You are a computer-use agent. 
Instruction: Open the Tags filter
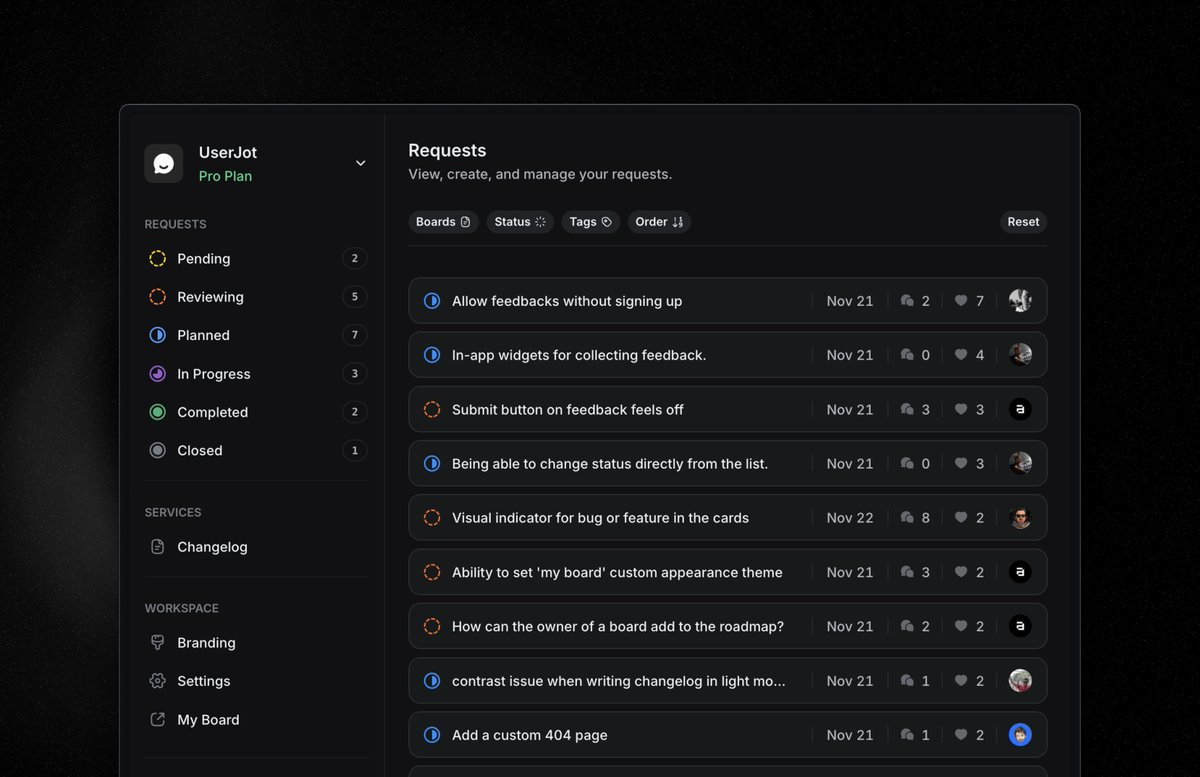point(590,222)
